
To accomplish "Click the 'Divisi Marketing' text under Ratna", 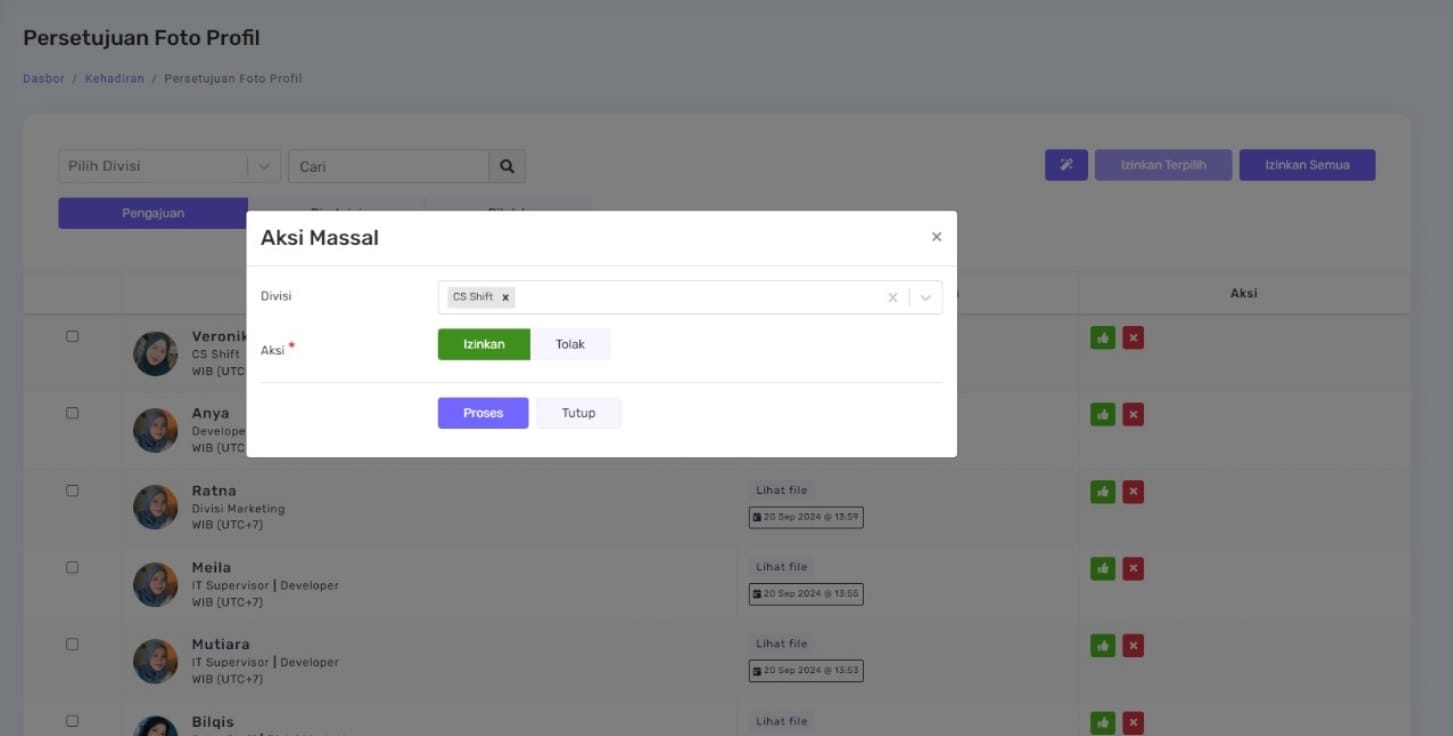I will [x=238, y=509].
